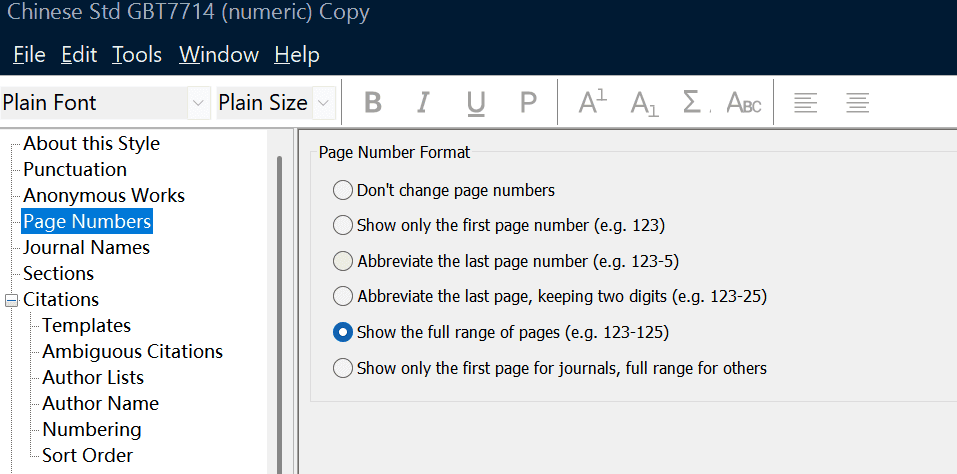Viewport: 957px width, 474px height.
Task: Select "Don't change page numbers" option
Action: tap(343, 190)
